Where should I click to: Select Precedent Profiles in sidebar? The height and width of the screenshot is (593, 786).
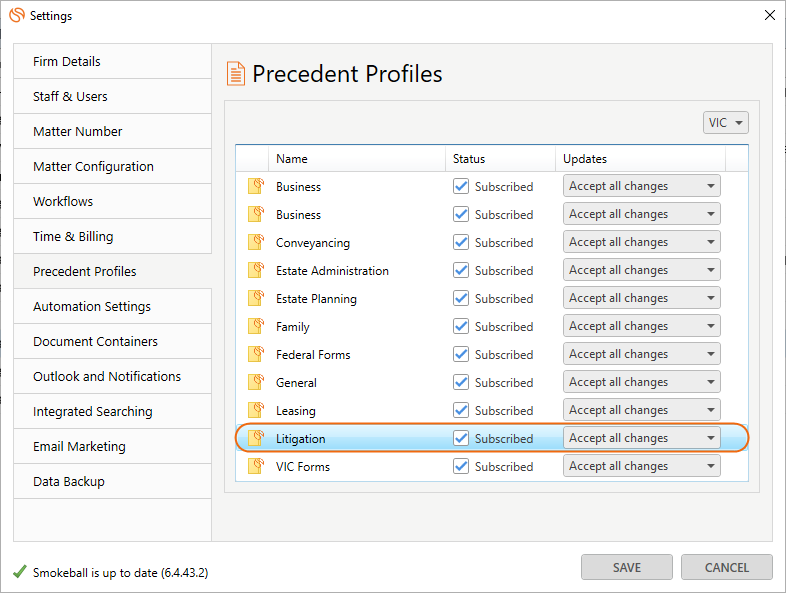(112, 271)
